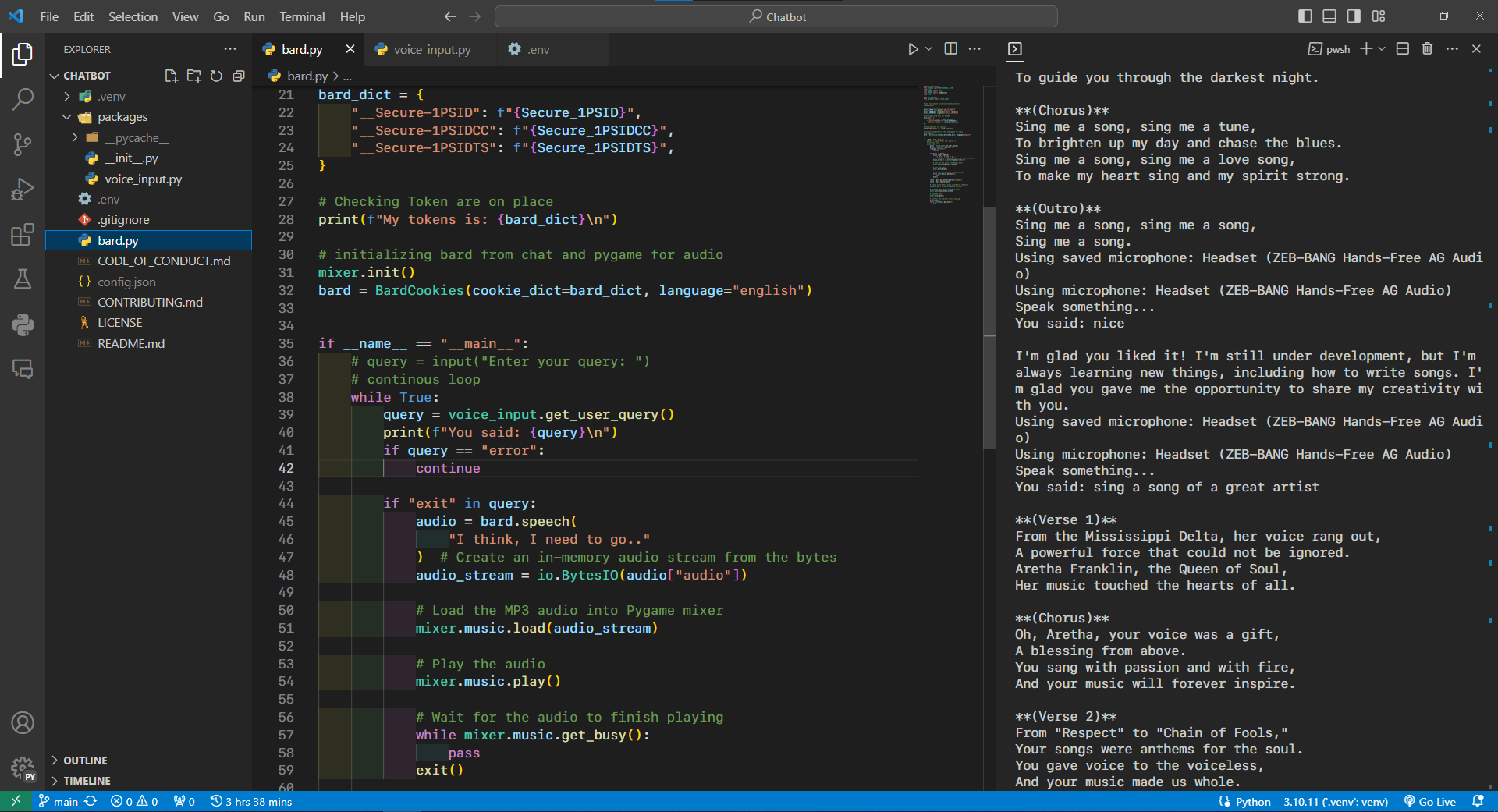Viewport: 1498px width, 812px height.
Task: Open the new terminal launch profile dropdown
Action: (x=1382, y=49)
